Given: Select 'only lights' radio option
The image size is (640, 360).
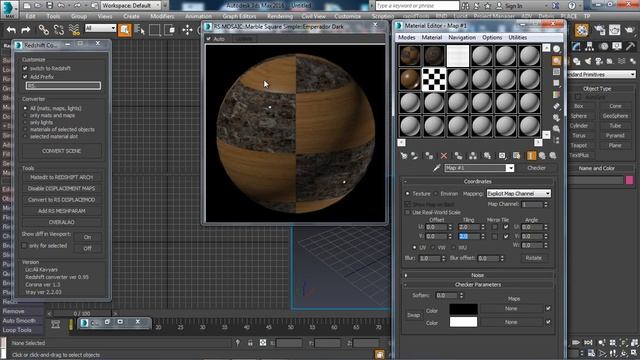Looking at the screenshot, I should 25,122.
